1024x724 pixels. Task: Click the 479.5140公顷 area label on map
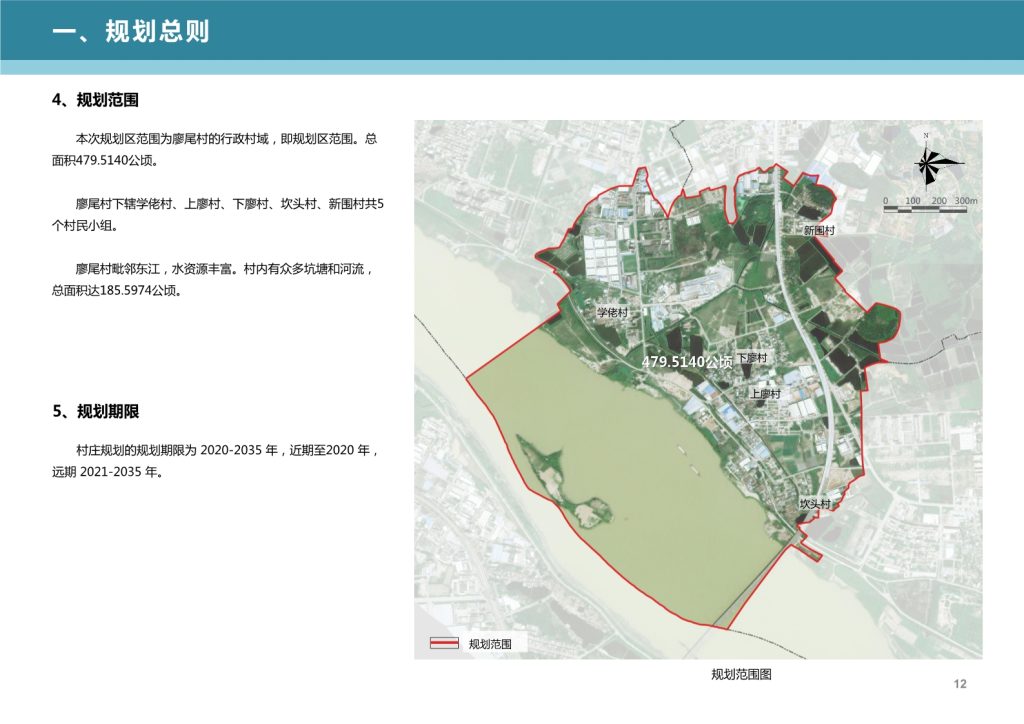click(x=687, y=362)
